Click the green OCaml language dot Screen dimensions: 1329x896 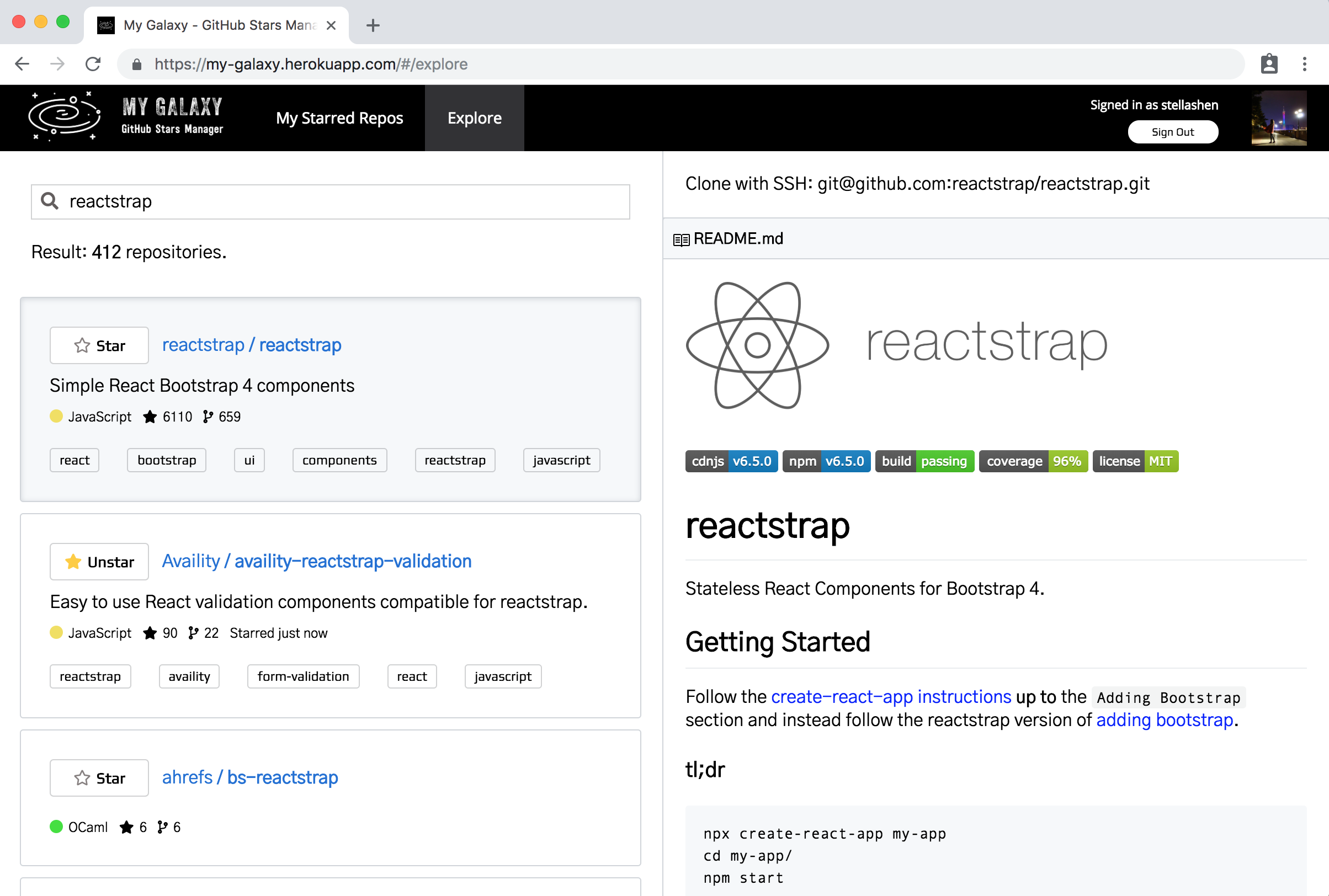[x=56, y=826]
